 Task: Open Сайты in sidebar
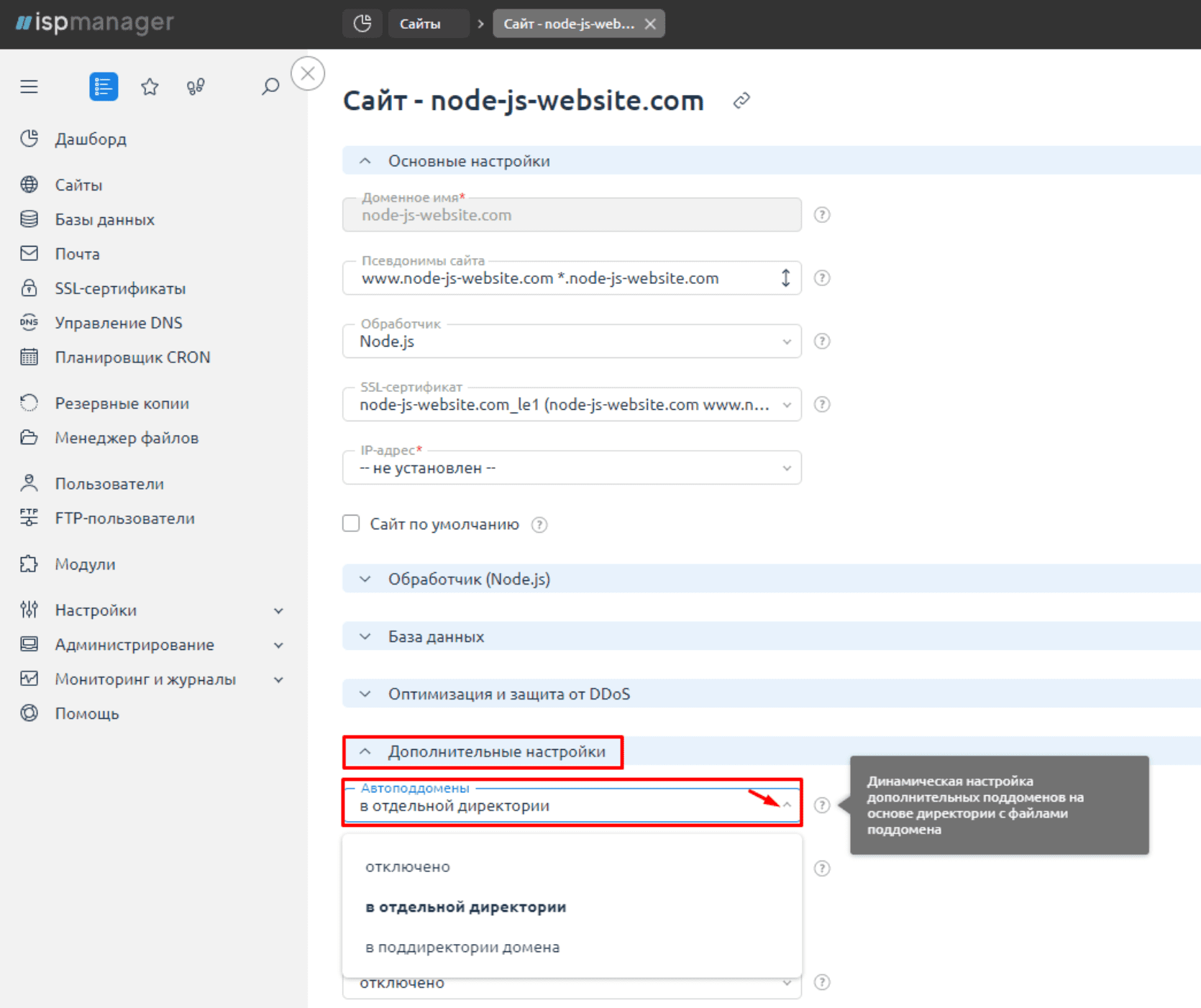click(x=78, y=185)
